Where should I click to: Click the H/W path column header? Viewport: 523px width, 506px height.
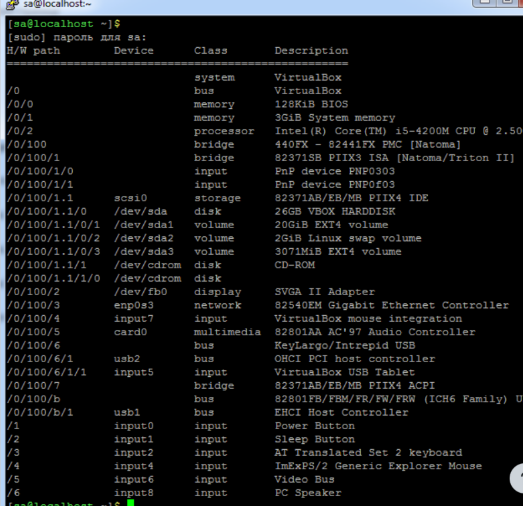click(x=33, y=51)
